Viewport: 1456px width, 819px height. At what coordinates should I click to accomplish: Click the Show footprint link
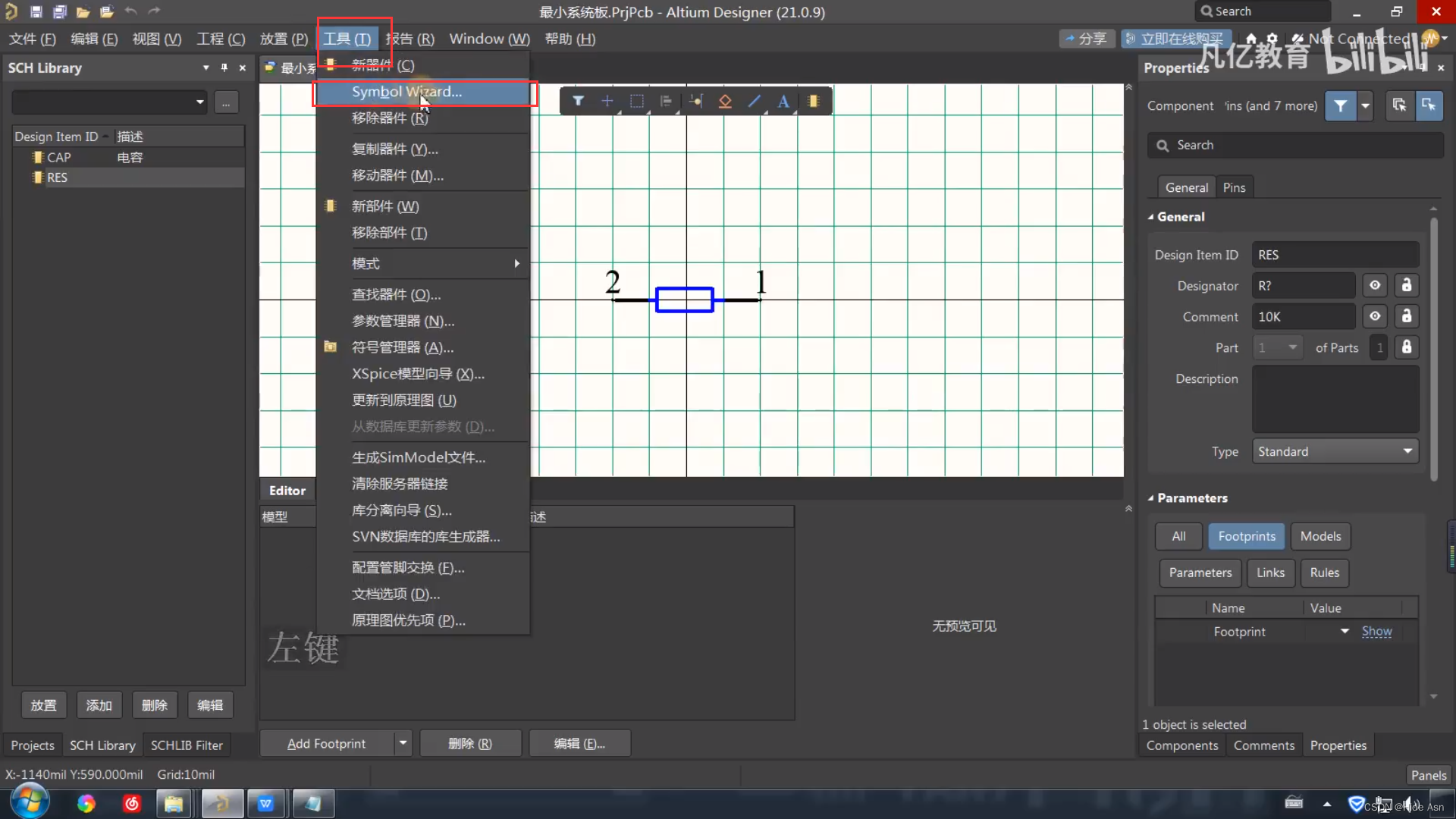pos(1376,631)
